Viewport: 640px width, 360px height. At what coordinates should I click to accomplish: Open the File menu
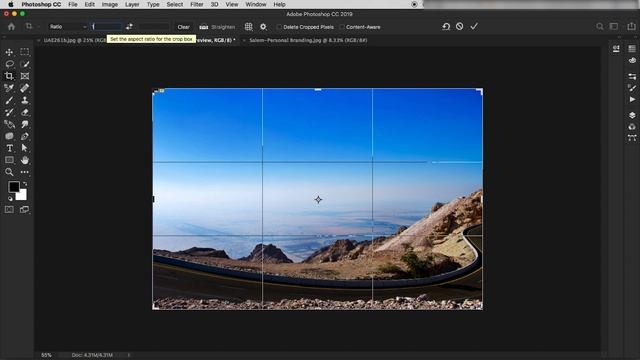click(73, 4)
